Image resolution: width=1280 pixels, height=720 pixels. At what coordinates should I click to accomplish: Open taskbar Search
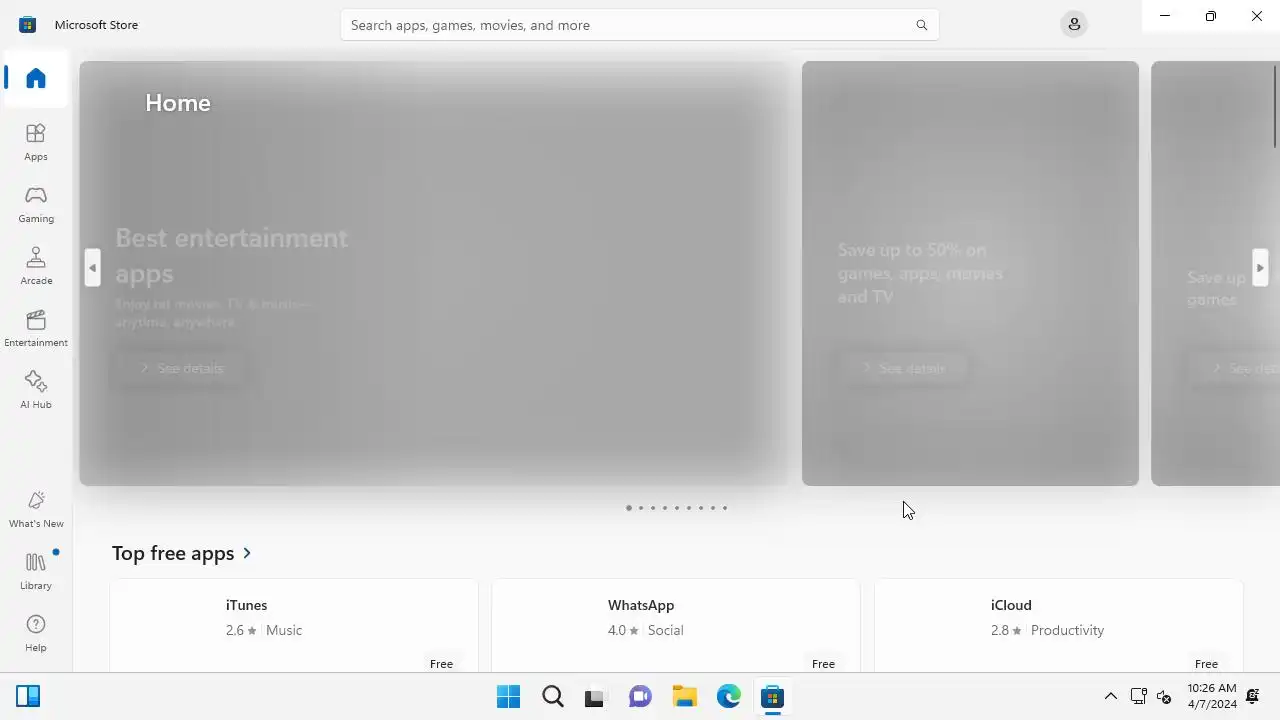pyautogui.click(x=552, y=696)
